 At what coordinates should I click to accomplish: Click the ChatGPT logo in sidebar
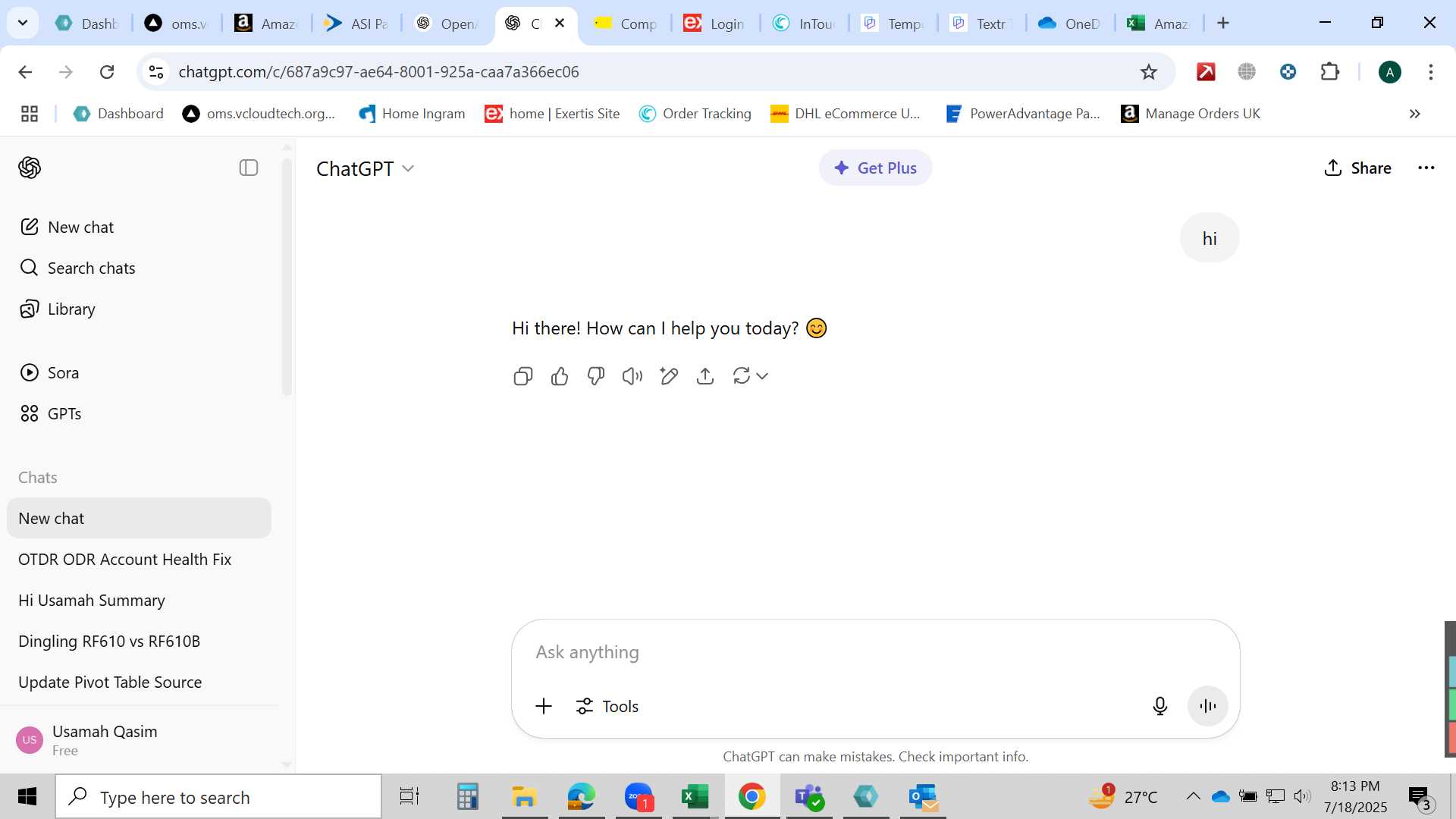[x=30, y=168]
